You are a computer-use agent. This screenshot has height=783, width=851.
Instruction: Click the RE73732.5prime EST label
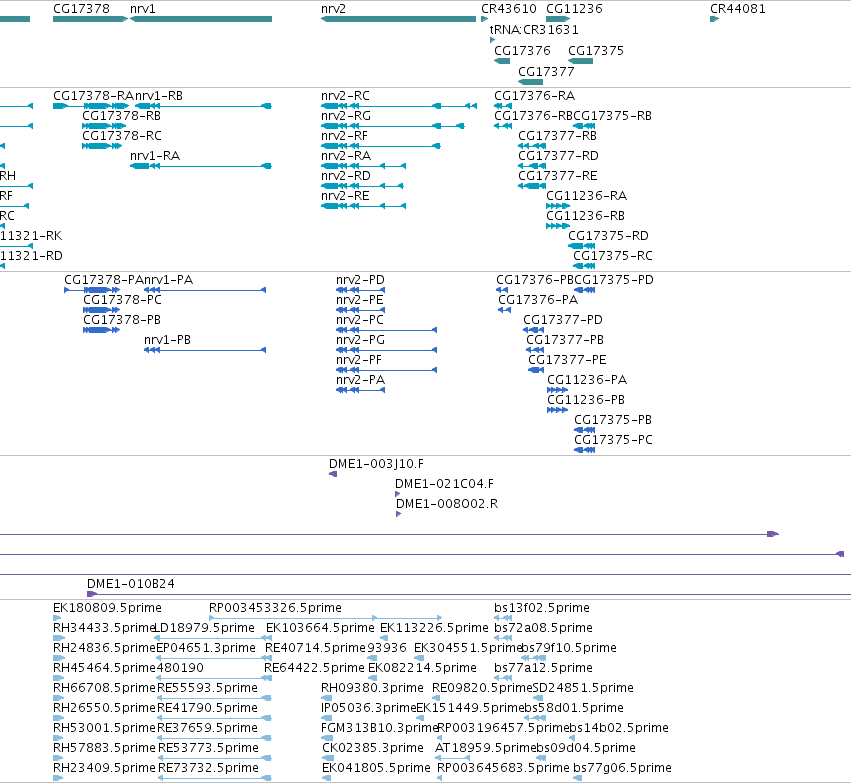click(208, 767)
